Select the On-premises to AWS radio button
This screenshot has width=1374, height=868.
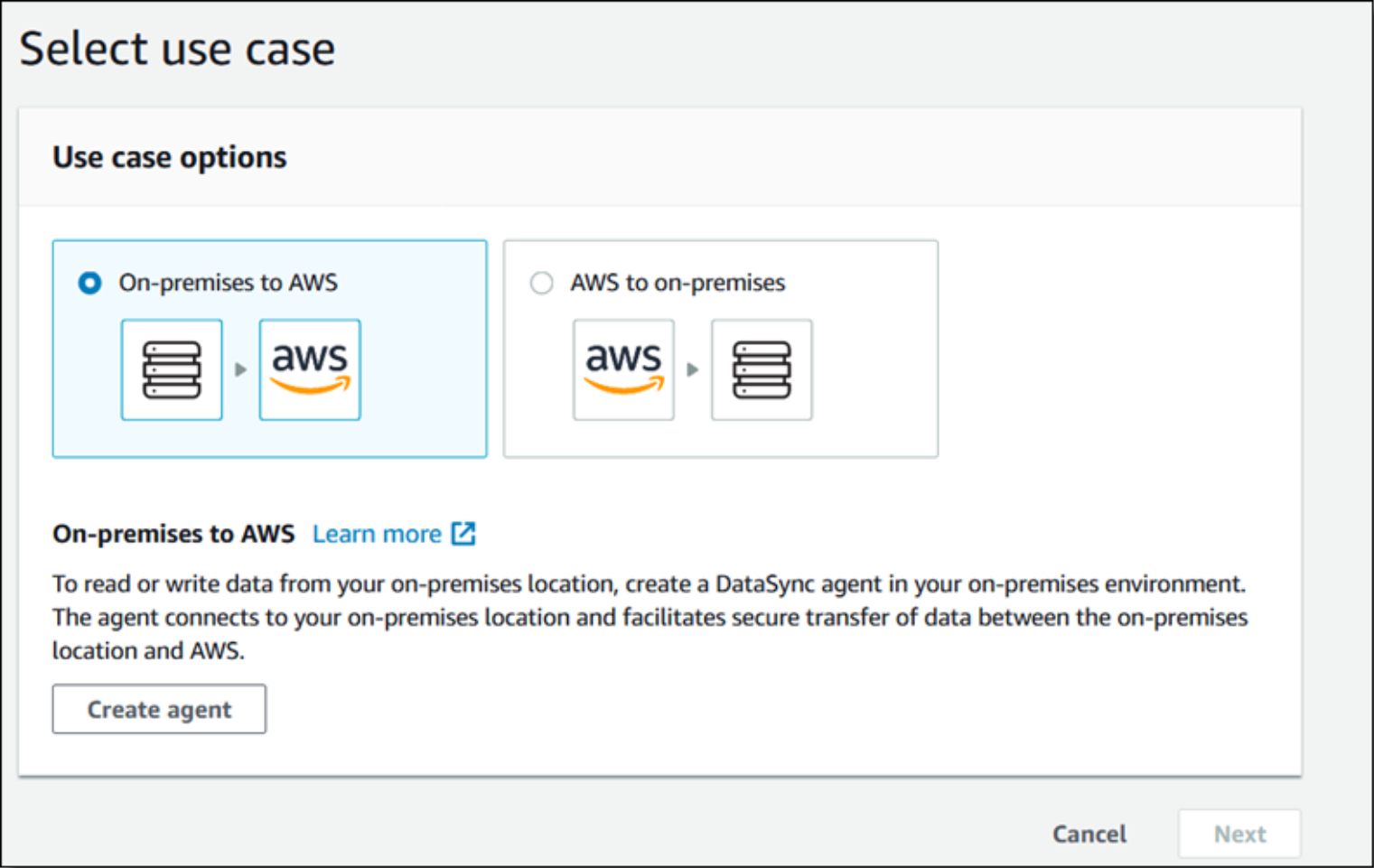pos(89,283)
